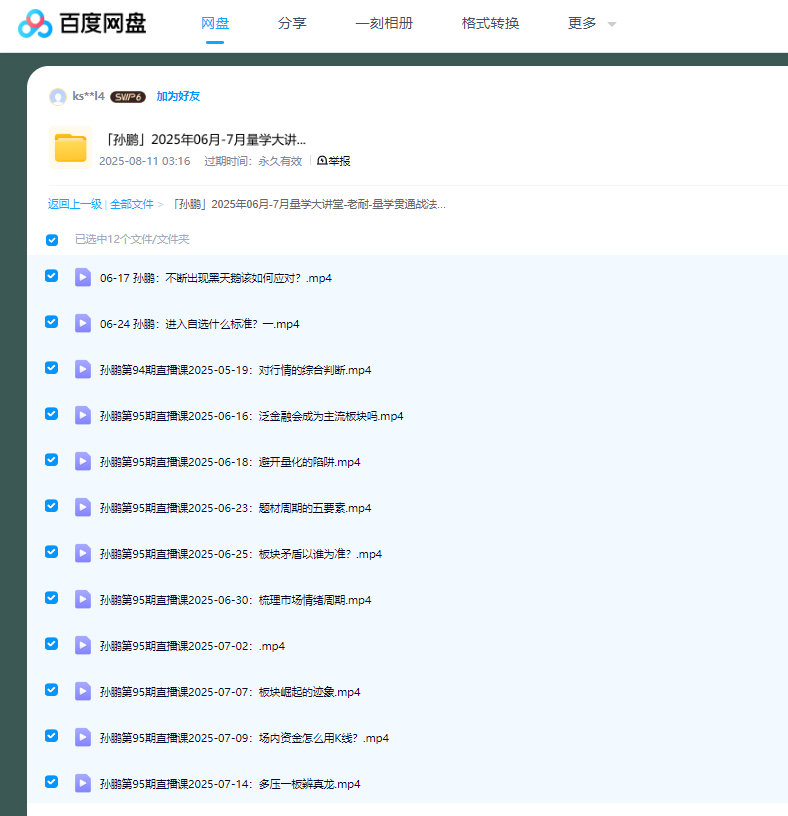This screenshot has height=816, width=788.
Task: Click the 加为好友 link
Action: click(178, 97)
